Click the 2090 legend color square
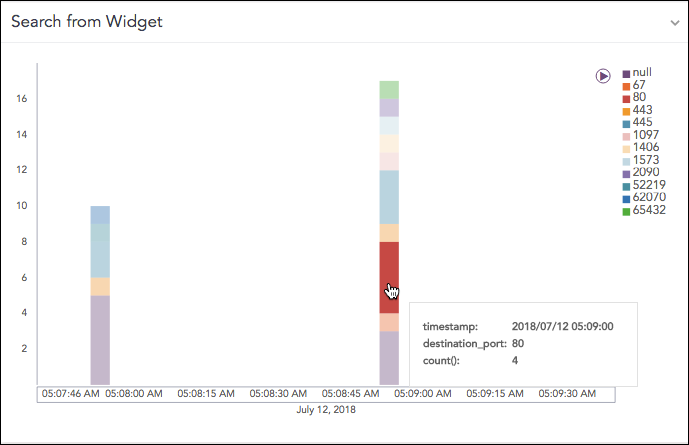The height and width of the screenshot is (445, 689). tap(627, 173)
